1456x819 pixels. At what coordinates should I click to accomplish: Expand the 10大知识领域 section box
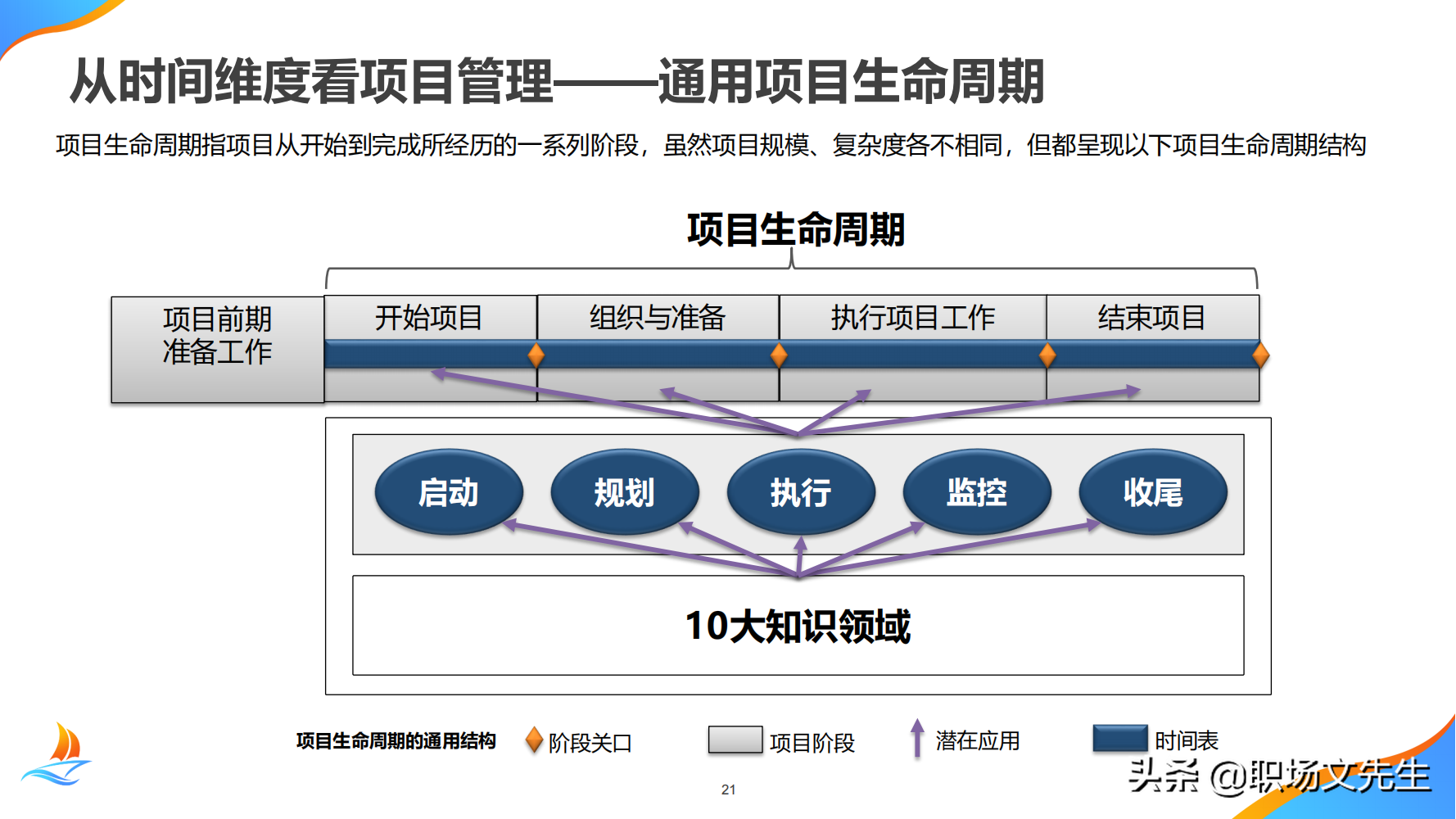(801, 627)
